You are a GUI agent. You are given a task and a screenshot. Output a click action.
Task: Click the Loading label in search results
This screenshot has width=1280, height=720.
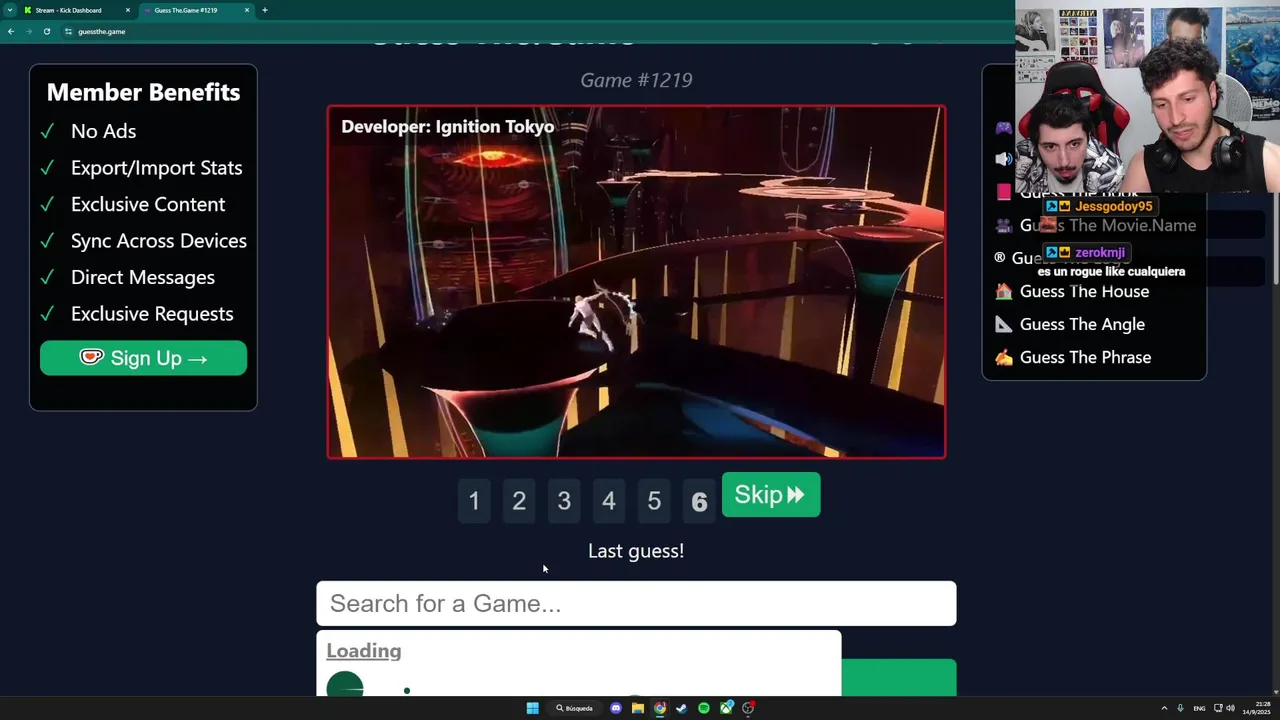point(364,651)
